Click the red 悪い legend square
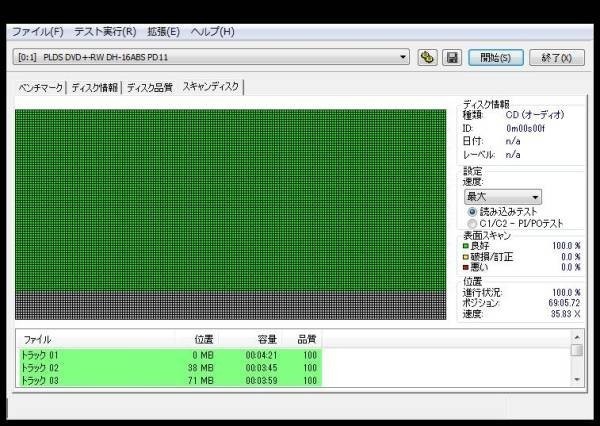This screenshot has width=600, height=426. [466, 267]
